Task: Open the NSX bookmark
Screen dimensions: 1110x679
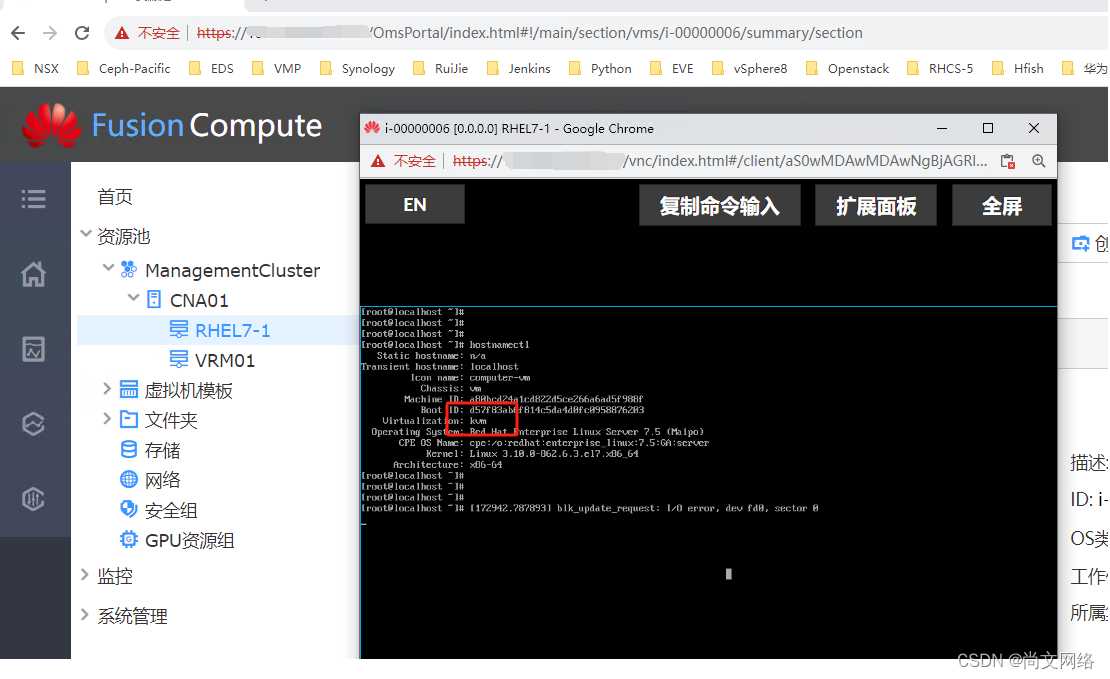Action: (x=36, y=69)
